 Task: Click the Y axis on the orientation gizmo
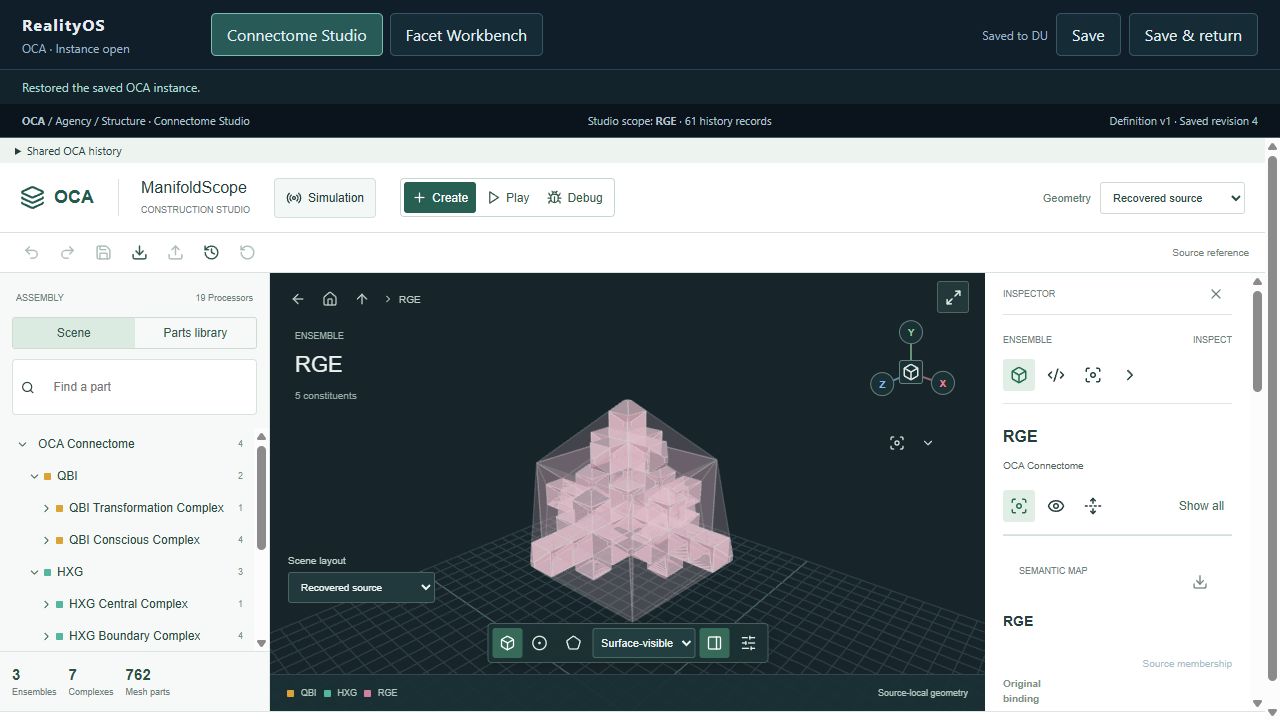click(x=910, y=332)
